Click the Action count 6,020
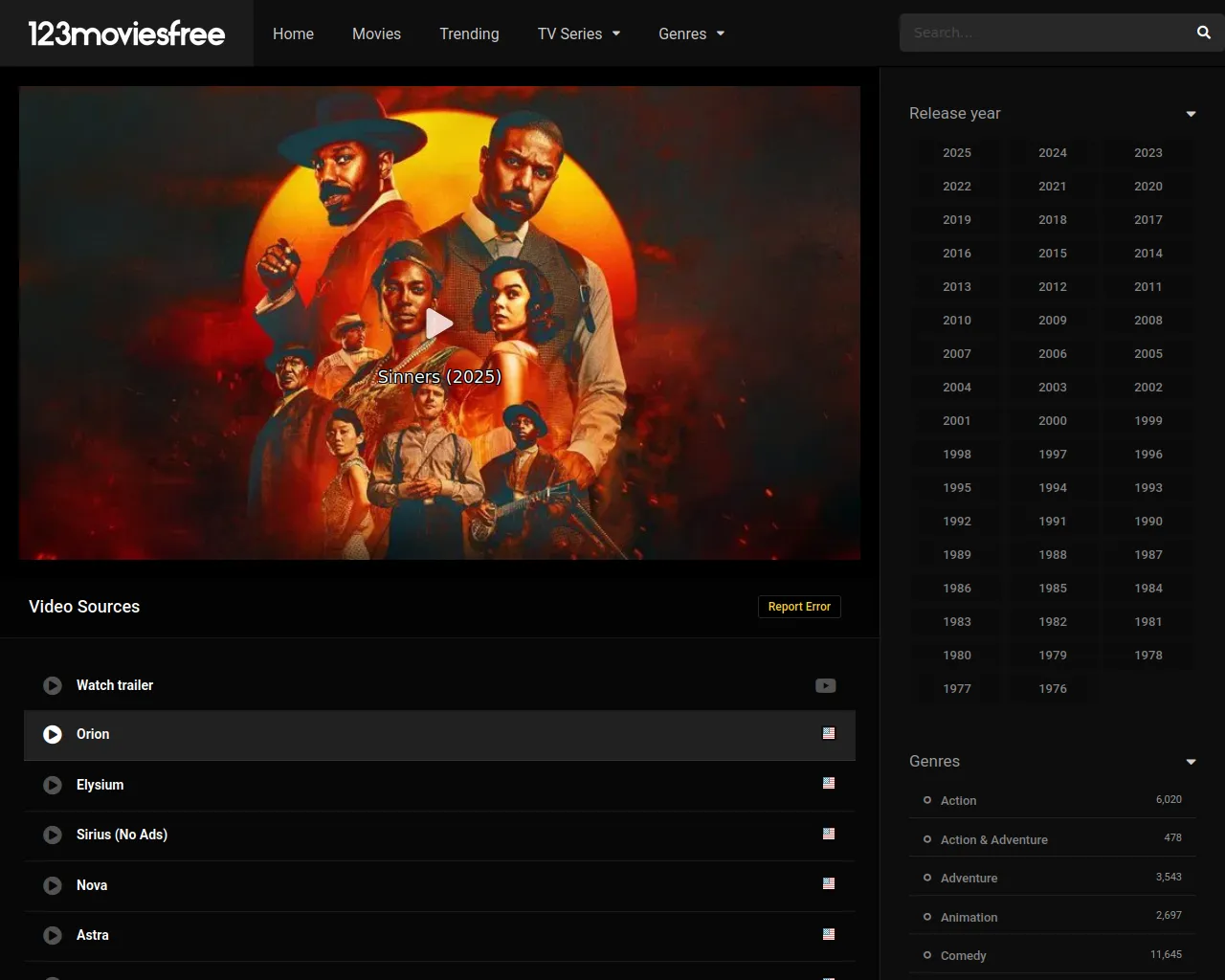 pyautogui.click(x=1169, y=799)
